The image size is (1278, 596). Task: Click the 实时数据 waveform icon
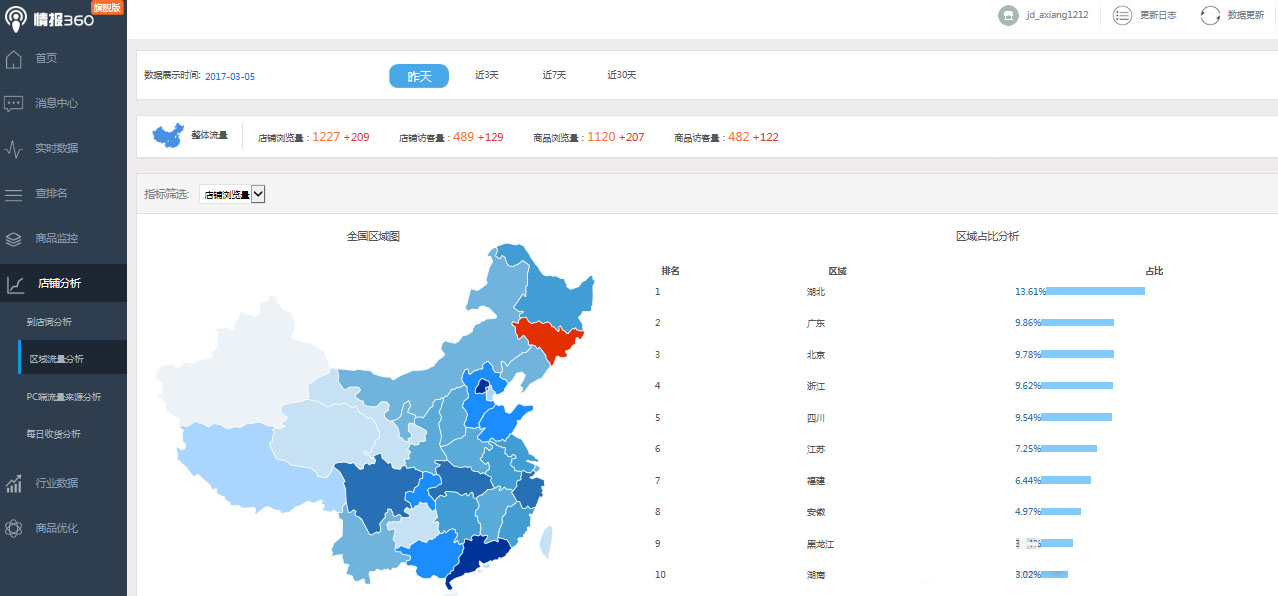(x=14, y=148)
